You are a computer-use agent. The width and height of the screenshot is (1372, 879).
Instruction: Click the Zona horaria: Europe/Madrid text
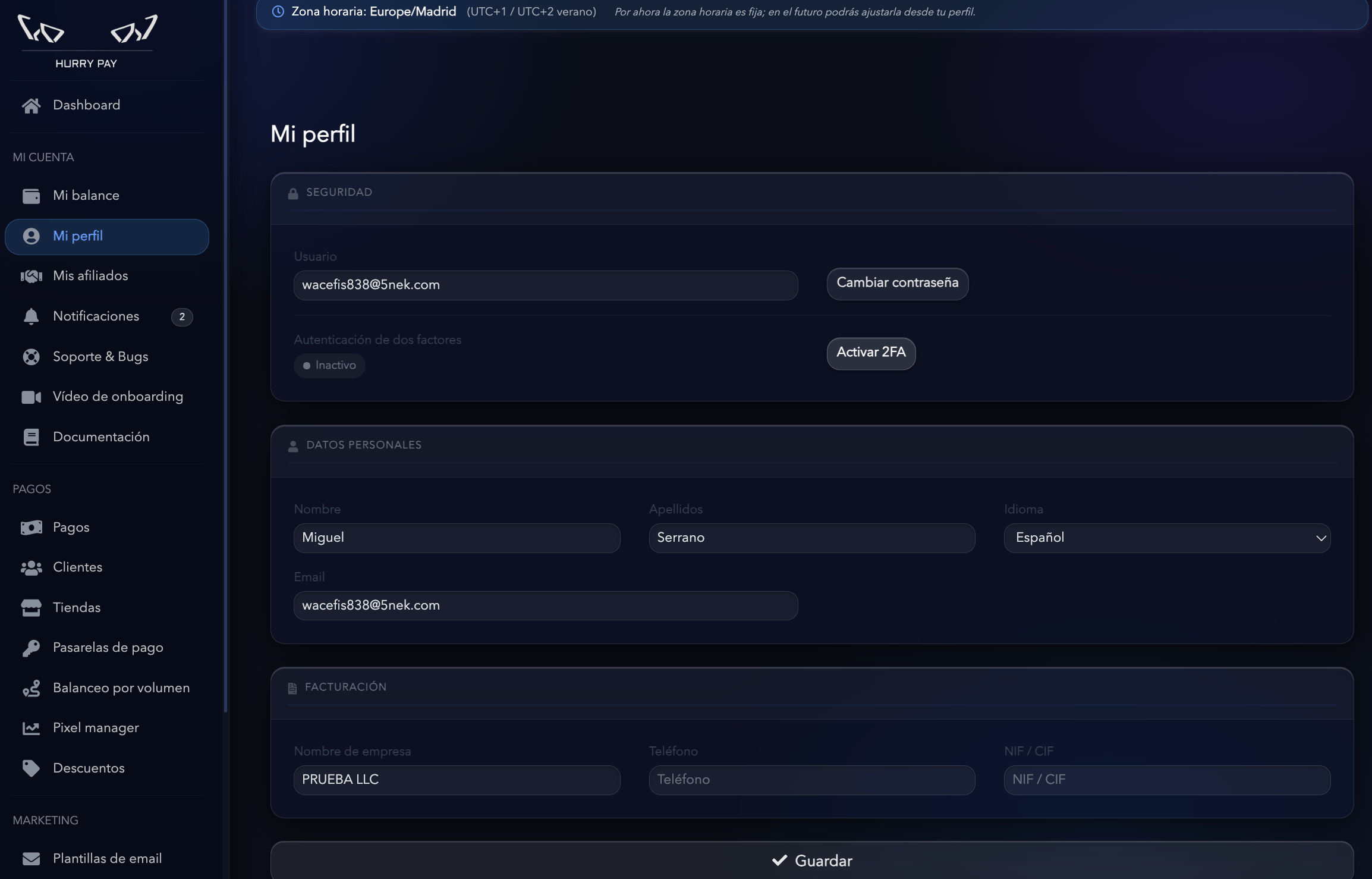tap(374, 11)
